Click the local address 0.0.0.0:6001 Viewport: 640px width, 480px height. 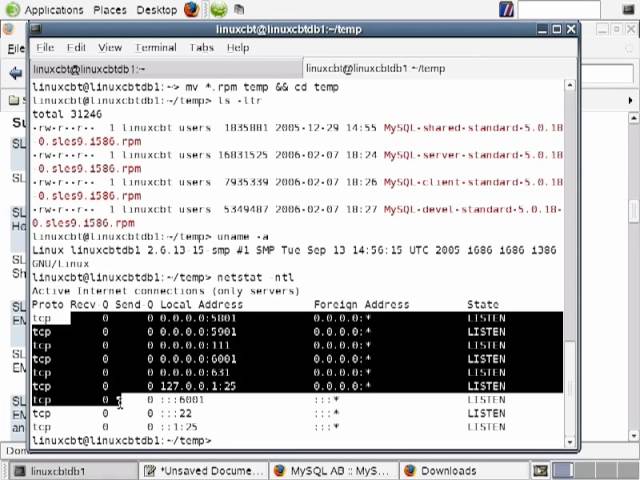click(198, 359)
